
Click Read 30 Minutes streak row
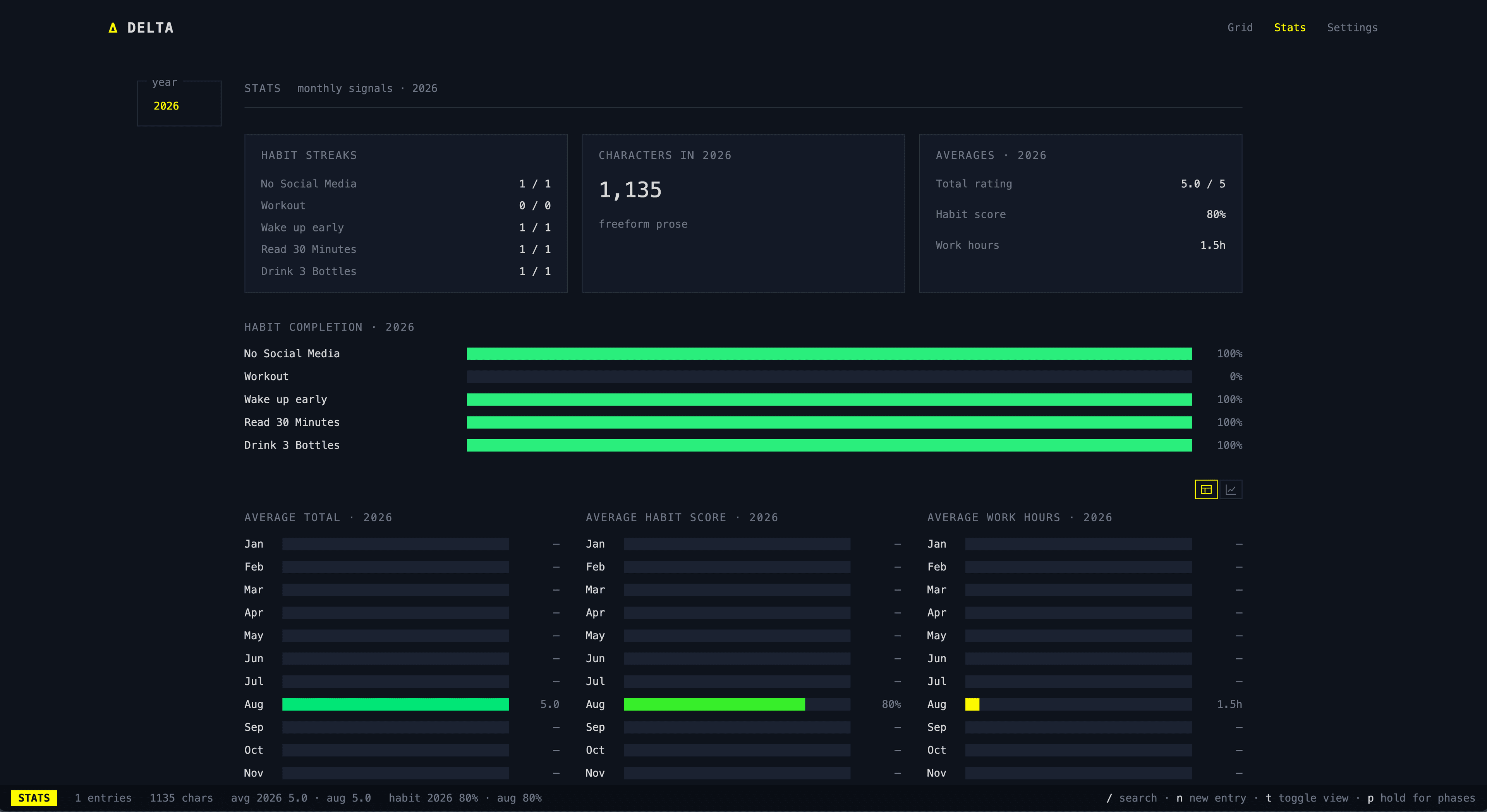tap(406, 249)
